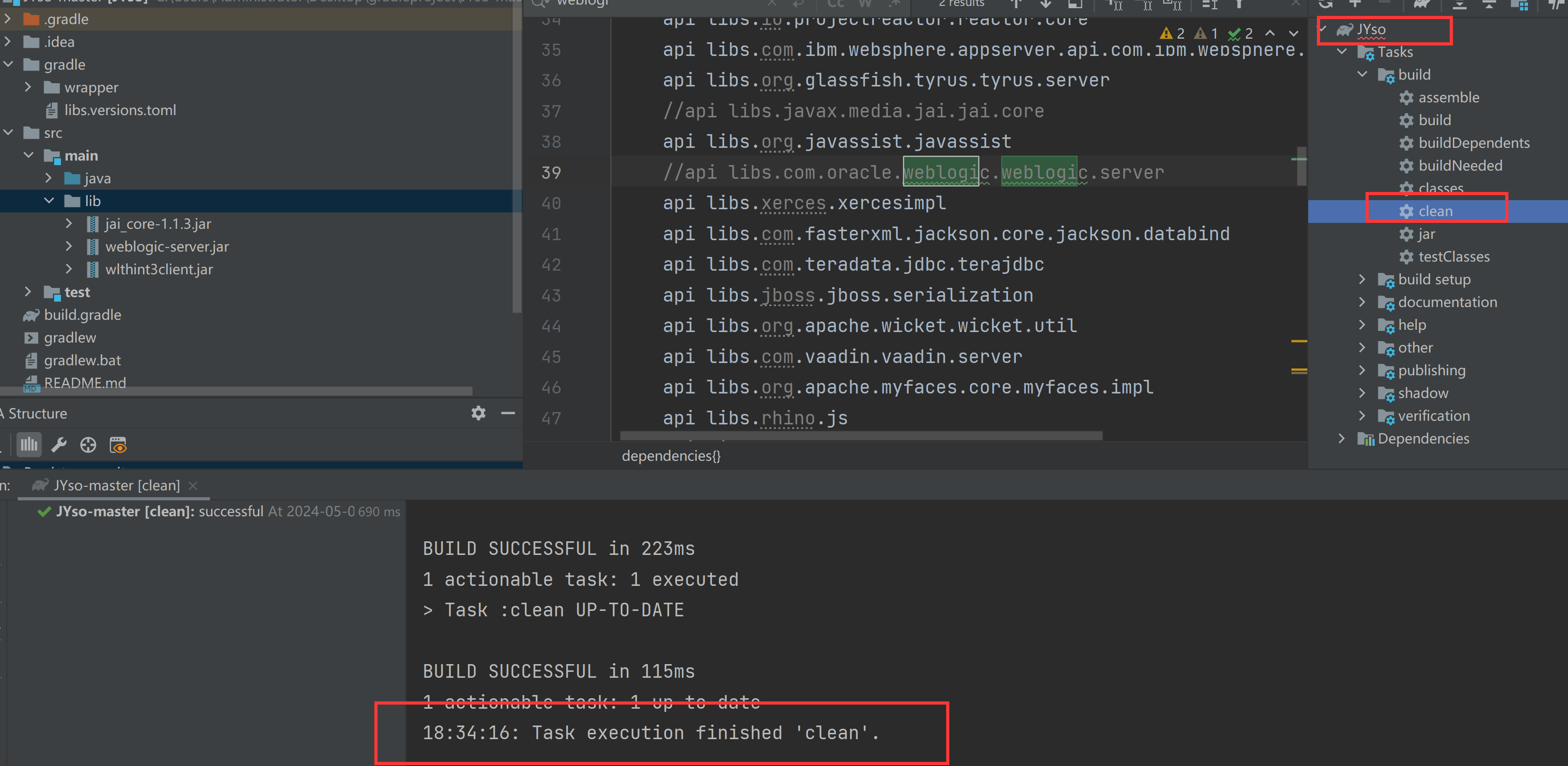This screenshot has height=766, width=1568.
Task: Select the classes Gradle task
Action: coord(1440,188)
